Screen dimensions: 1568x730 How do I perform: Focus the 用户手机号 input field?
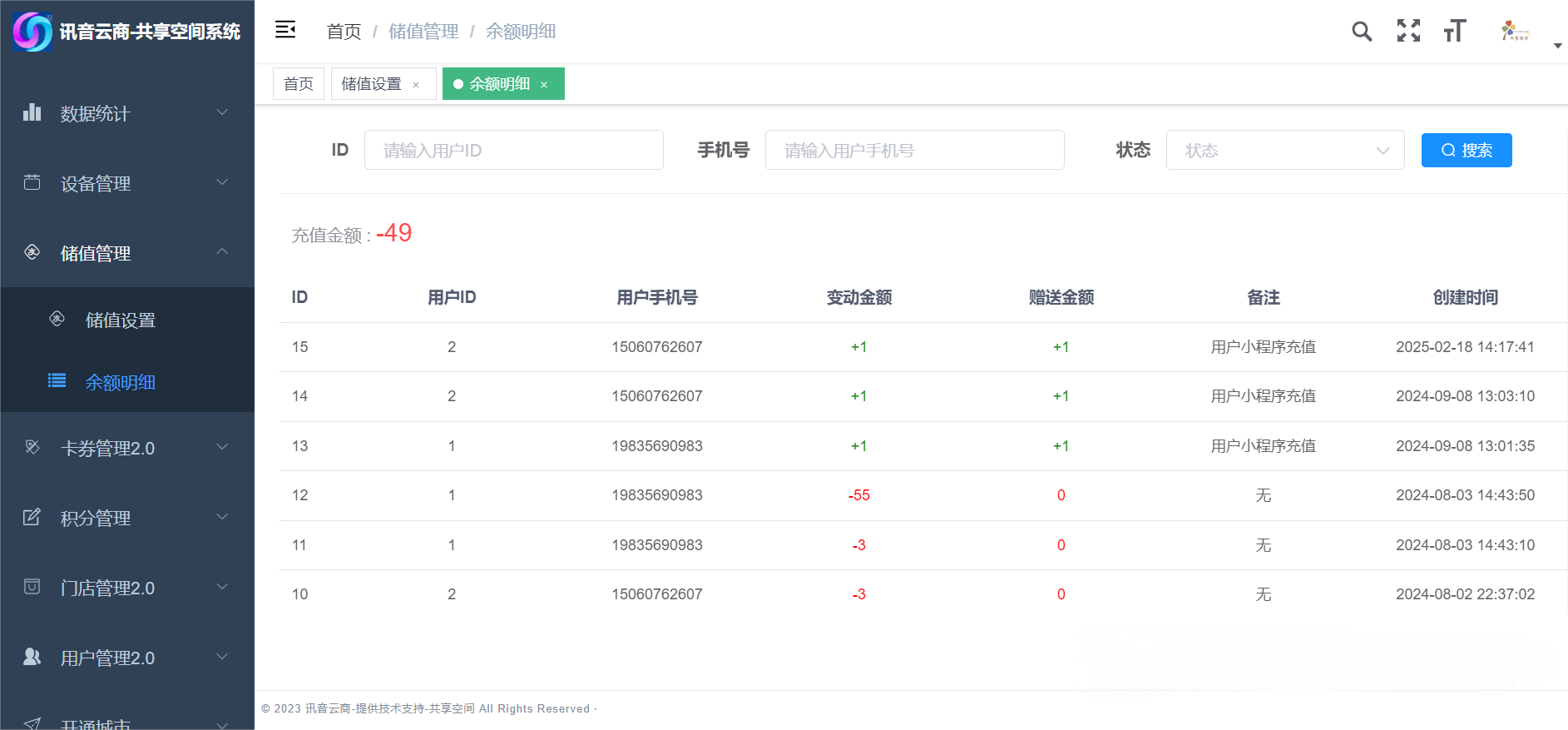915,150
